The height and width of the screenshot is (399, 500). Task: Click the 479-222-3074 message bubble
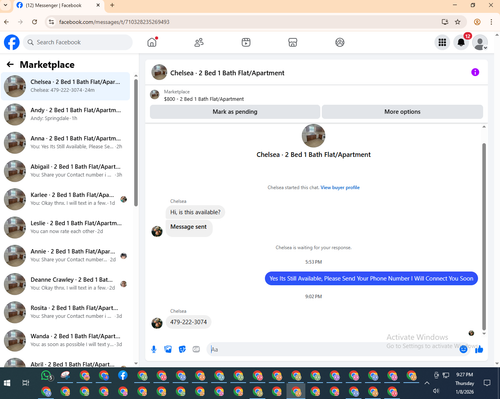pyautogui.click(x=188, y=322)
